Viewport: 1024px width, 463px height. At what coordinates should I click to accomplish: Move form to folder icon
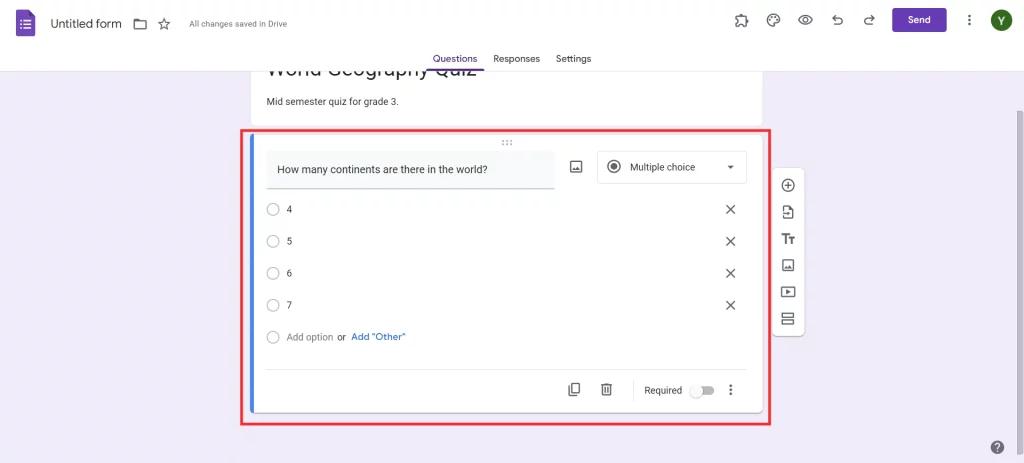(140, 24)
